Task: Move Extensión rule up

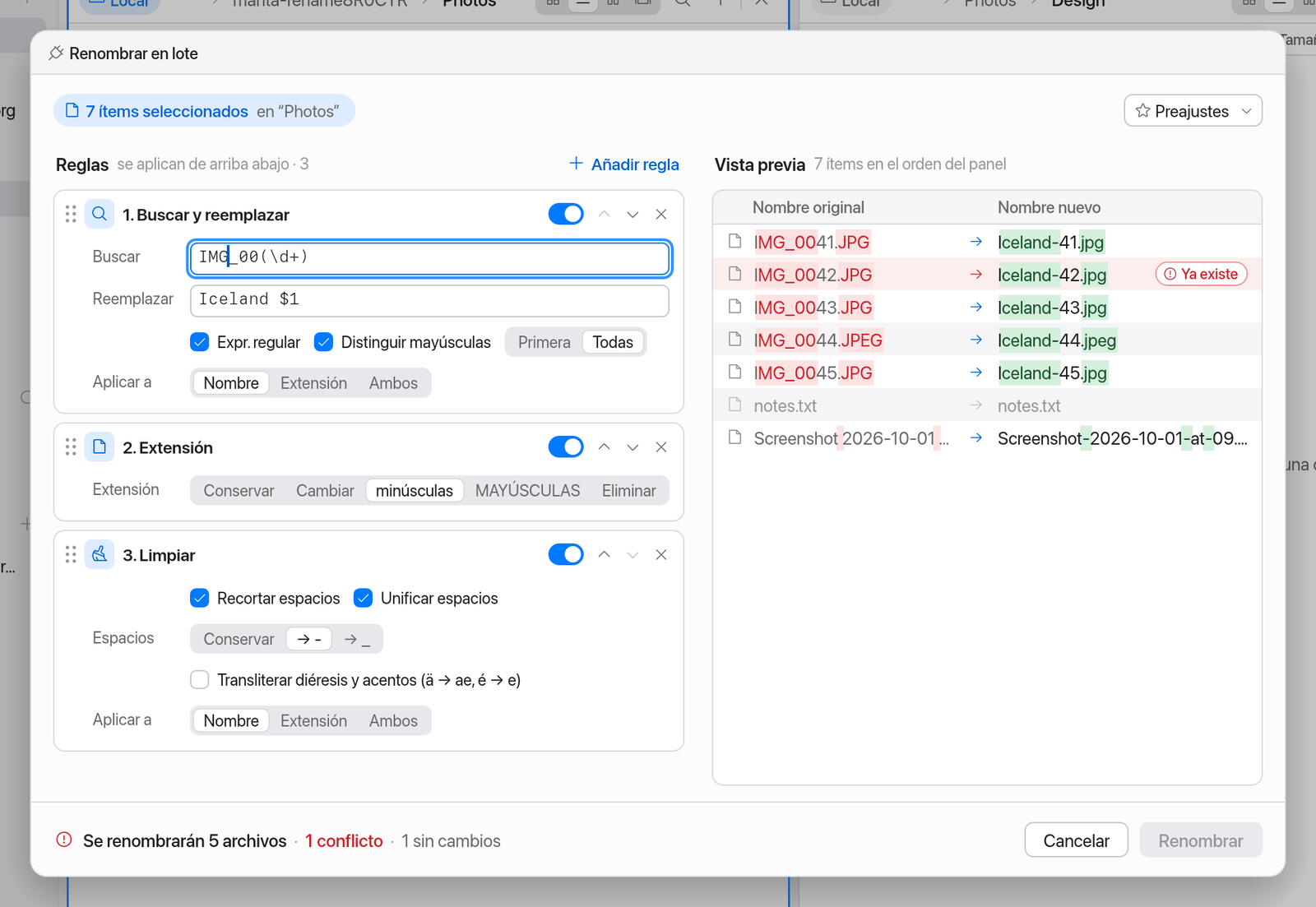Action: (x=605, y=447)
